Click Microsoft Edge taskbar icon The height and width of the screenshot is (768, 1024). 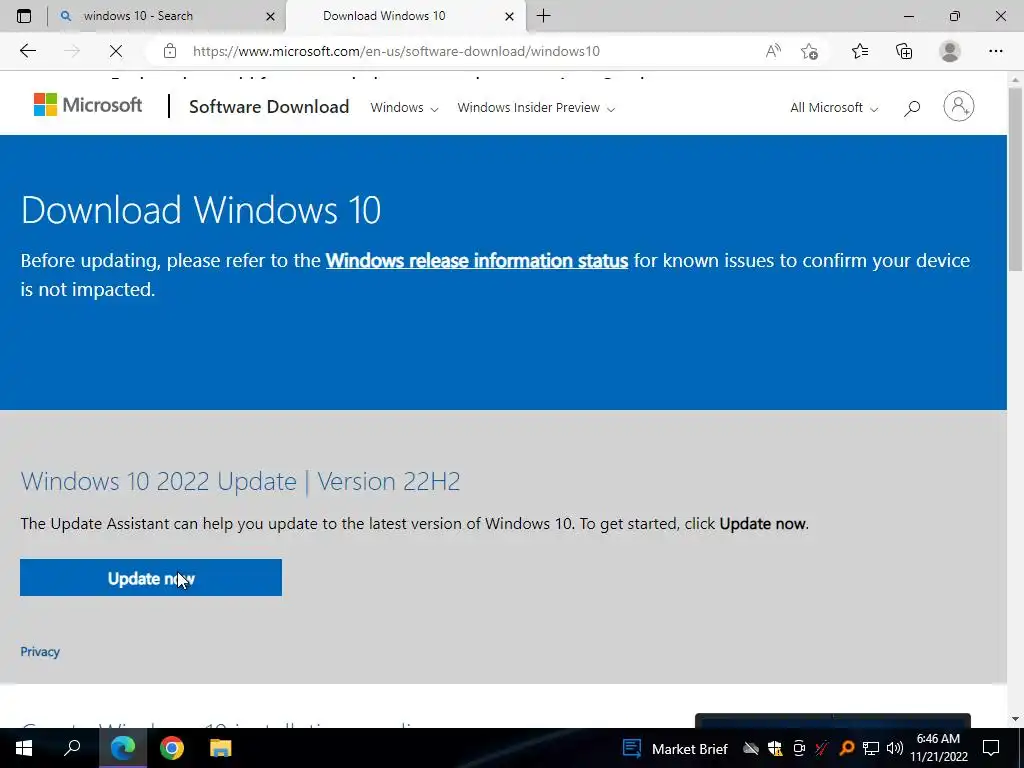(123, 748)
